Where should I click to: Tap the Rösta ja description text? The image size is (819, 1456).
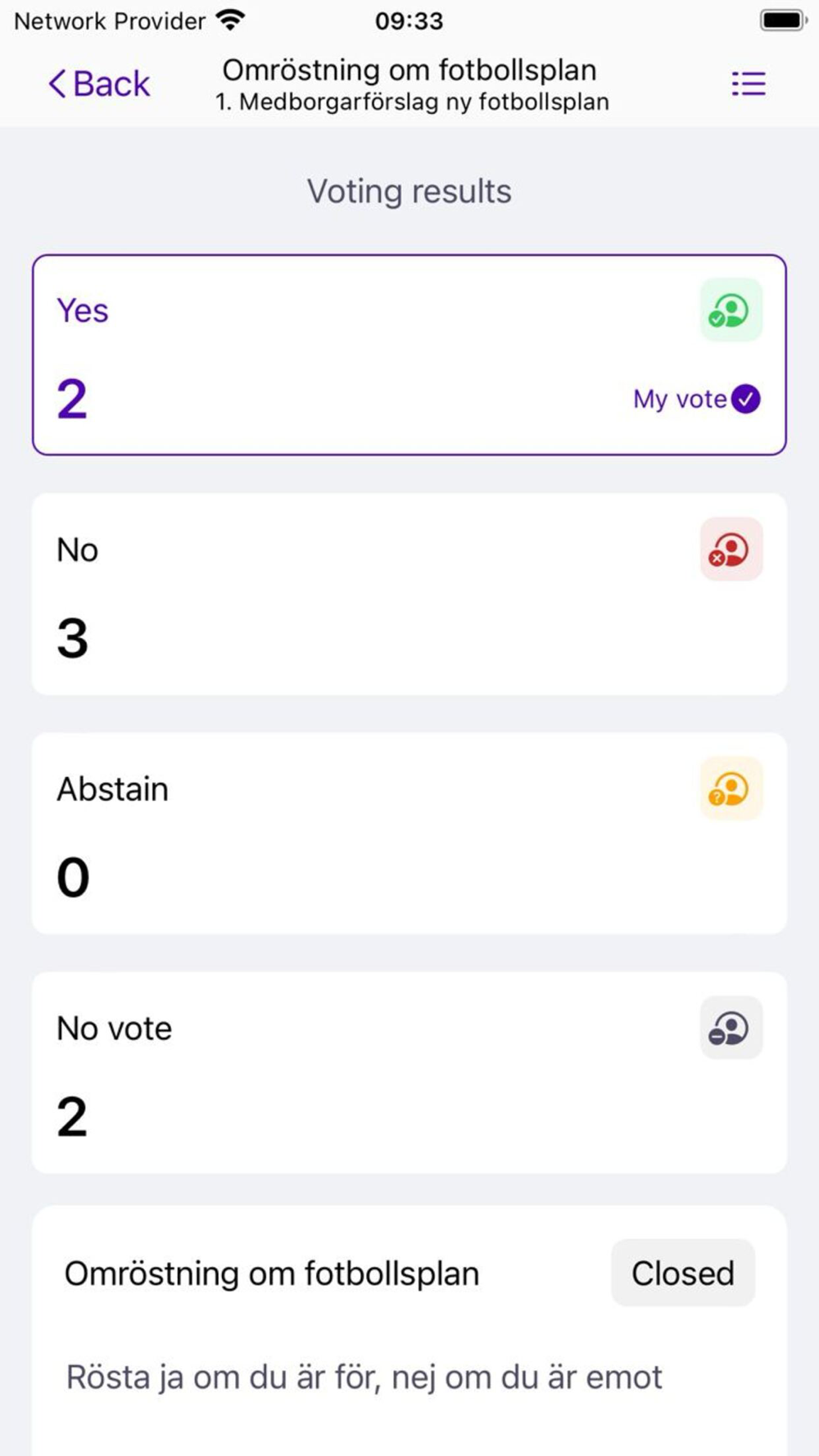pos(364,1377)
